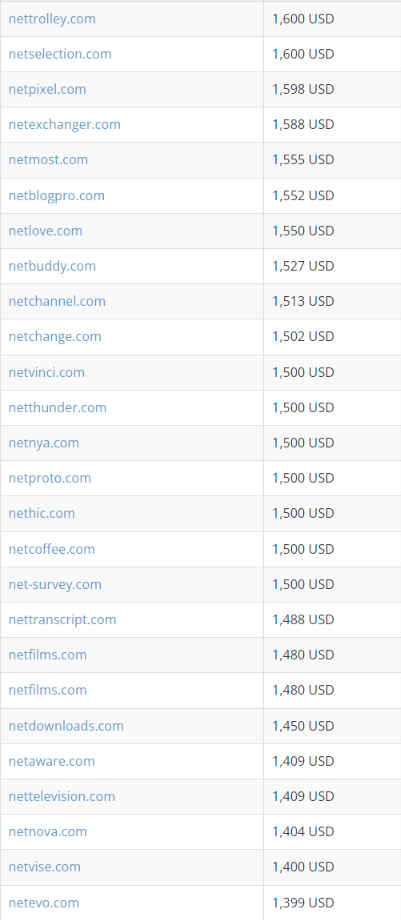Open the netvinci.com domain
This screenshot has width=401, height=920.
pyautogui.click(x=46, y=372)
